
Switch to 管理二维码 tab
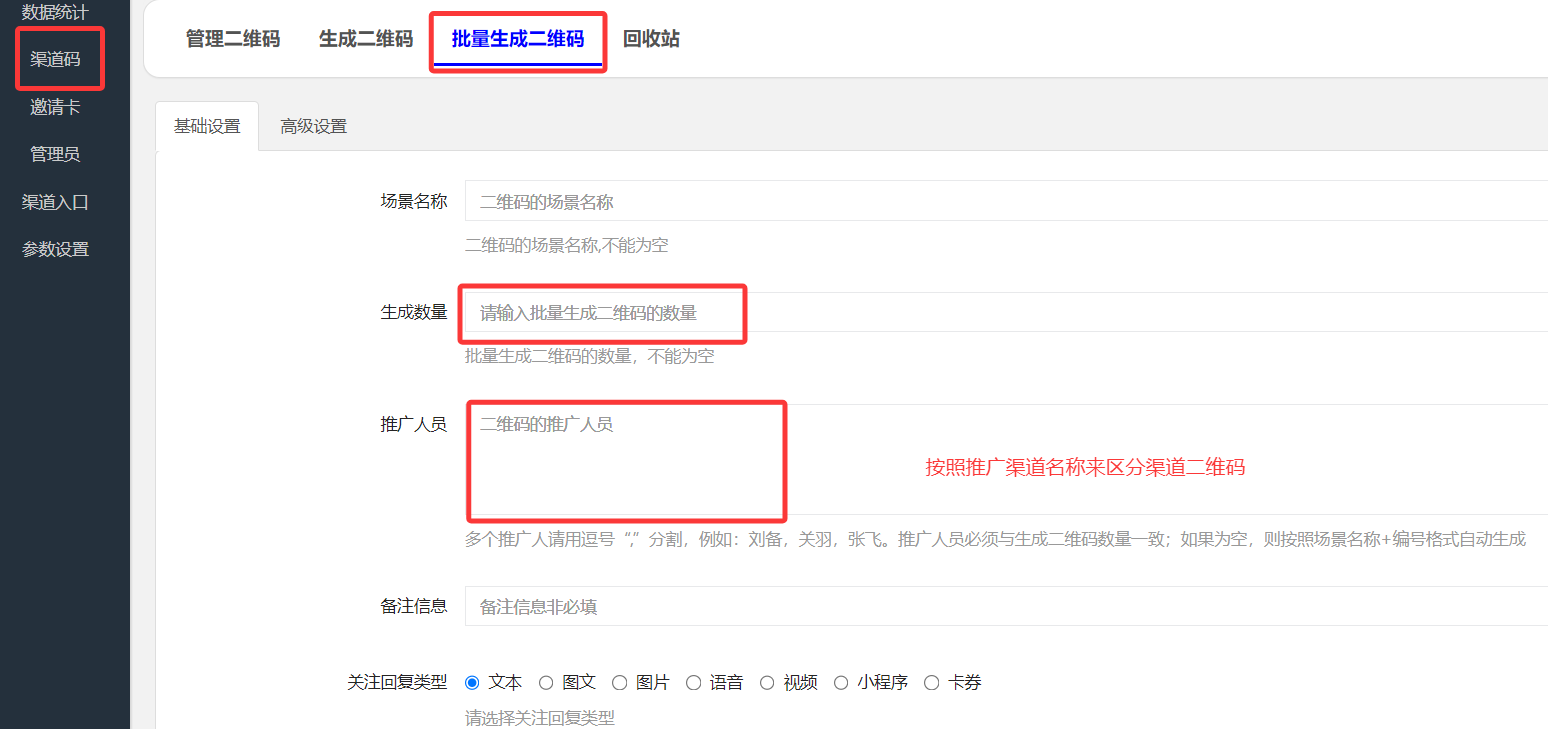233,39
